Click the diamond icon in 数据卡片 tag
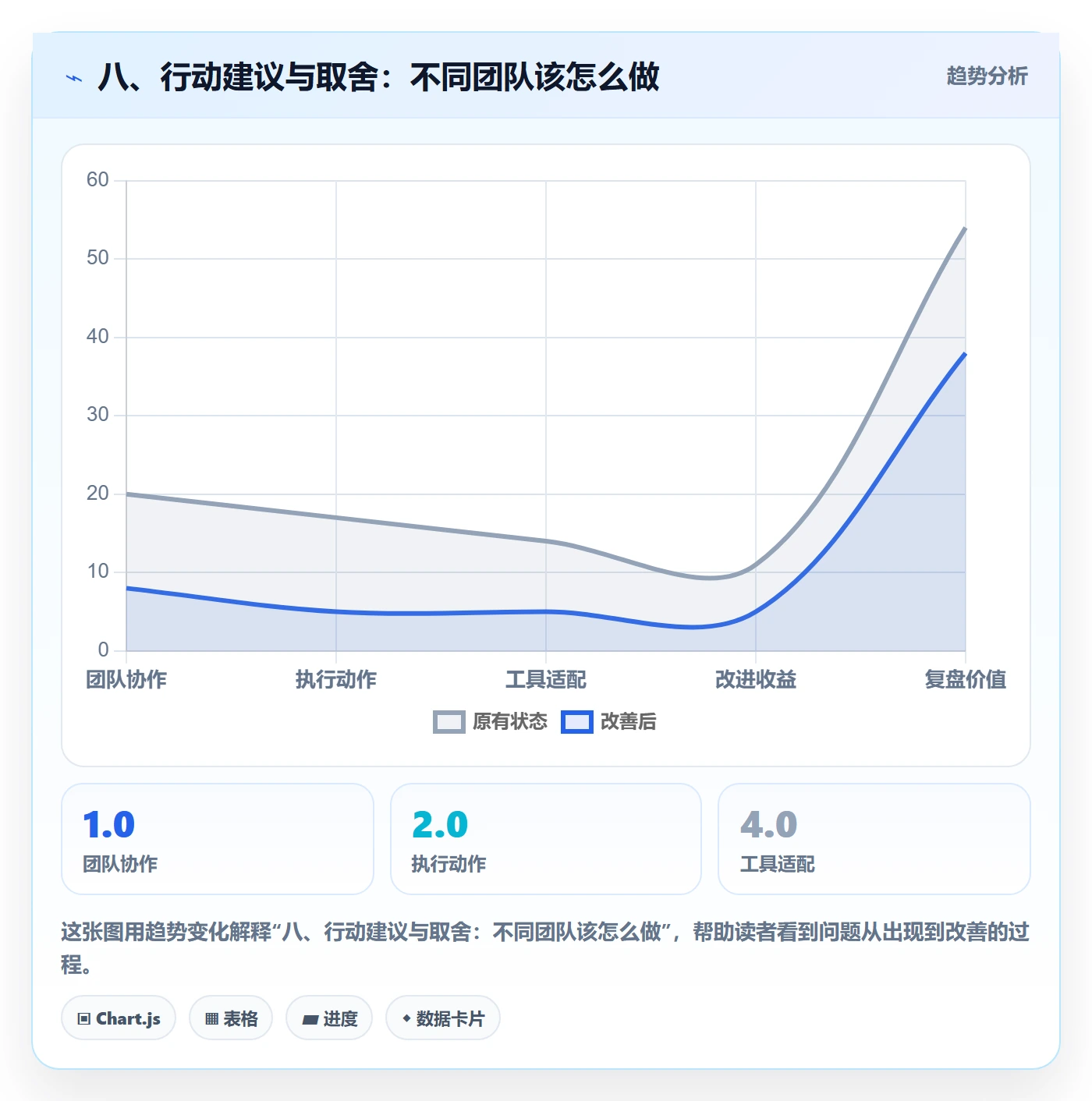Image resolution: width=1092 pixels, height=1101 pixels. [x=406, y=1018]
